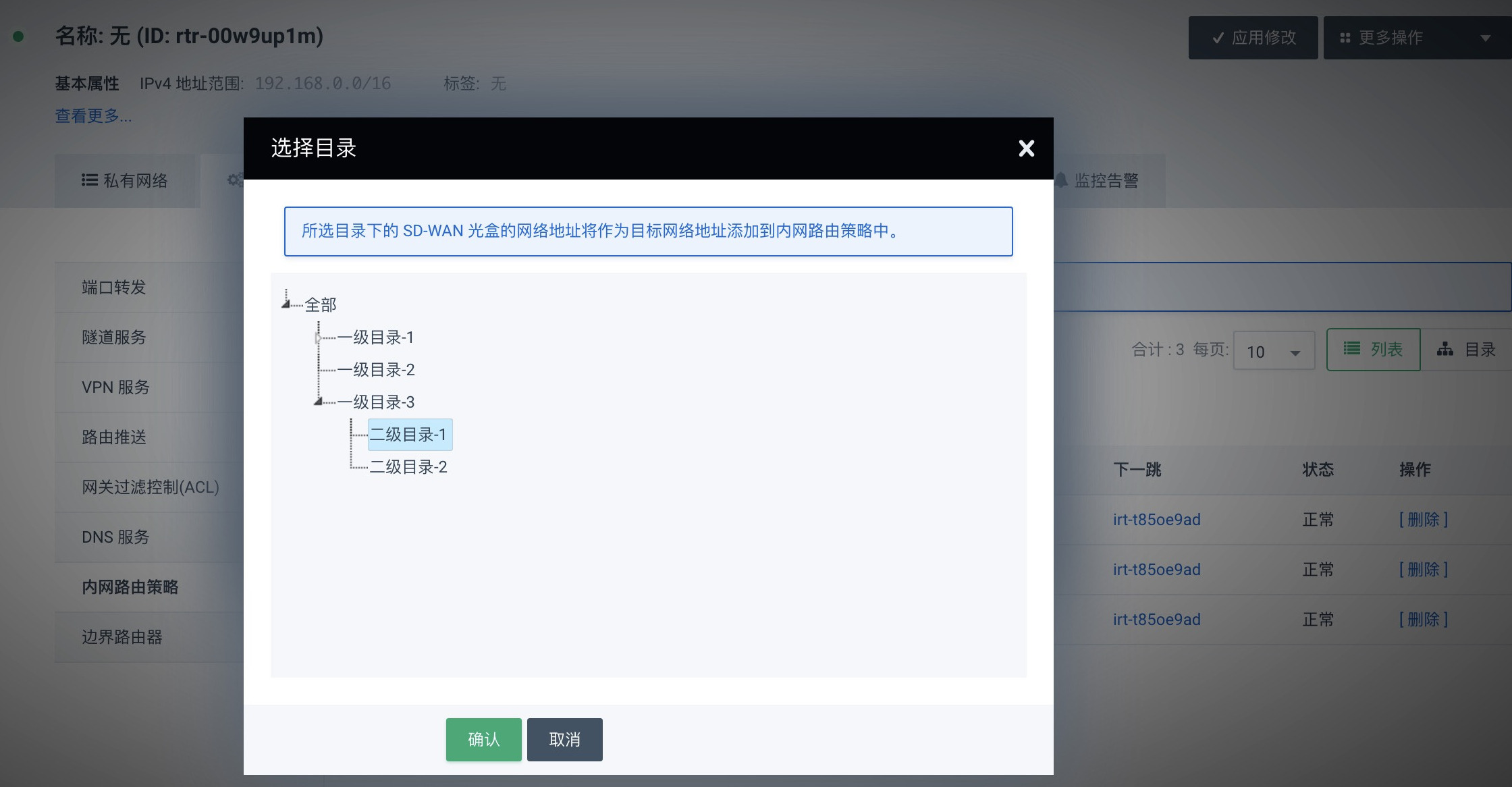
Task: Open VPN 服务 sidebar item
Action: pyautogui.click(x=148, y=387)
